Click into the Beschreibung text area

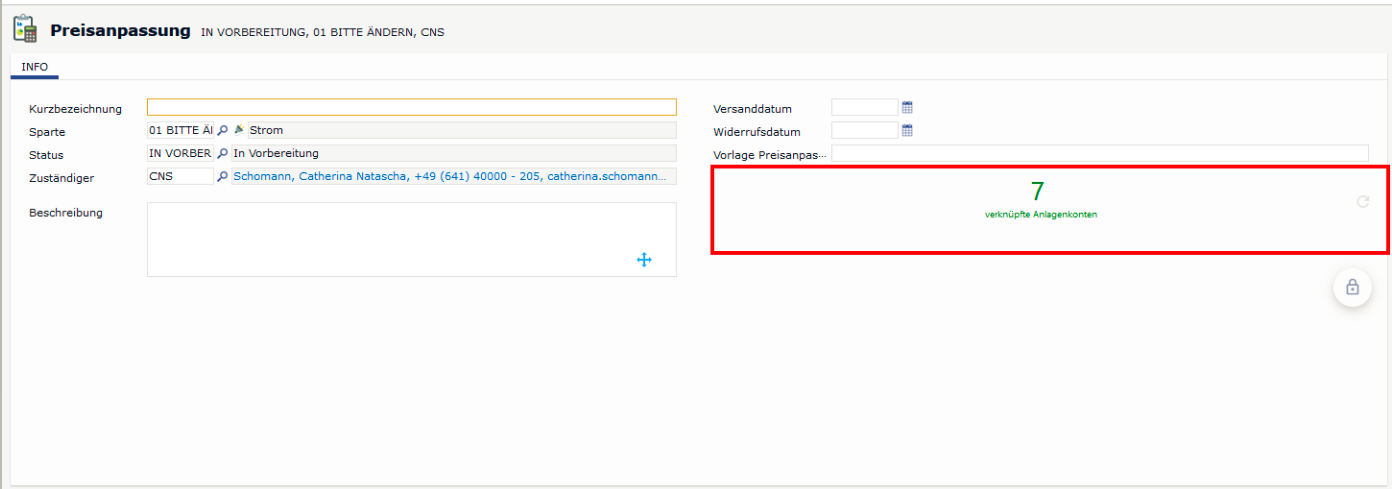click(x=390, y=235)
